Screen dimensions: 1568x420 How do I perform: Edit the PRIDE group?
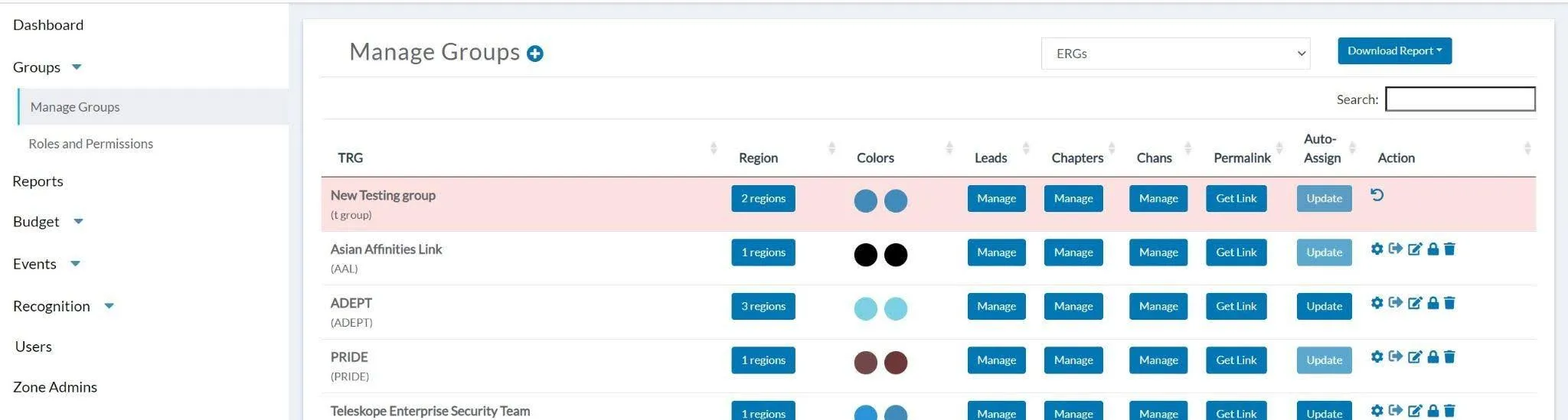coord(1415,357)
